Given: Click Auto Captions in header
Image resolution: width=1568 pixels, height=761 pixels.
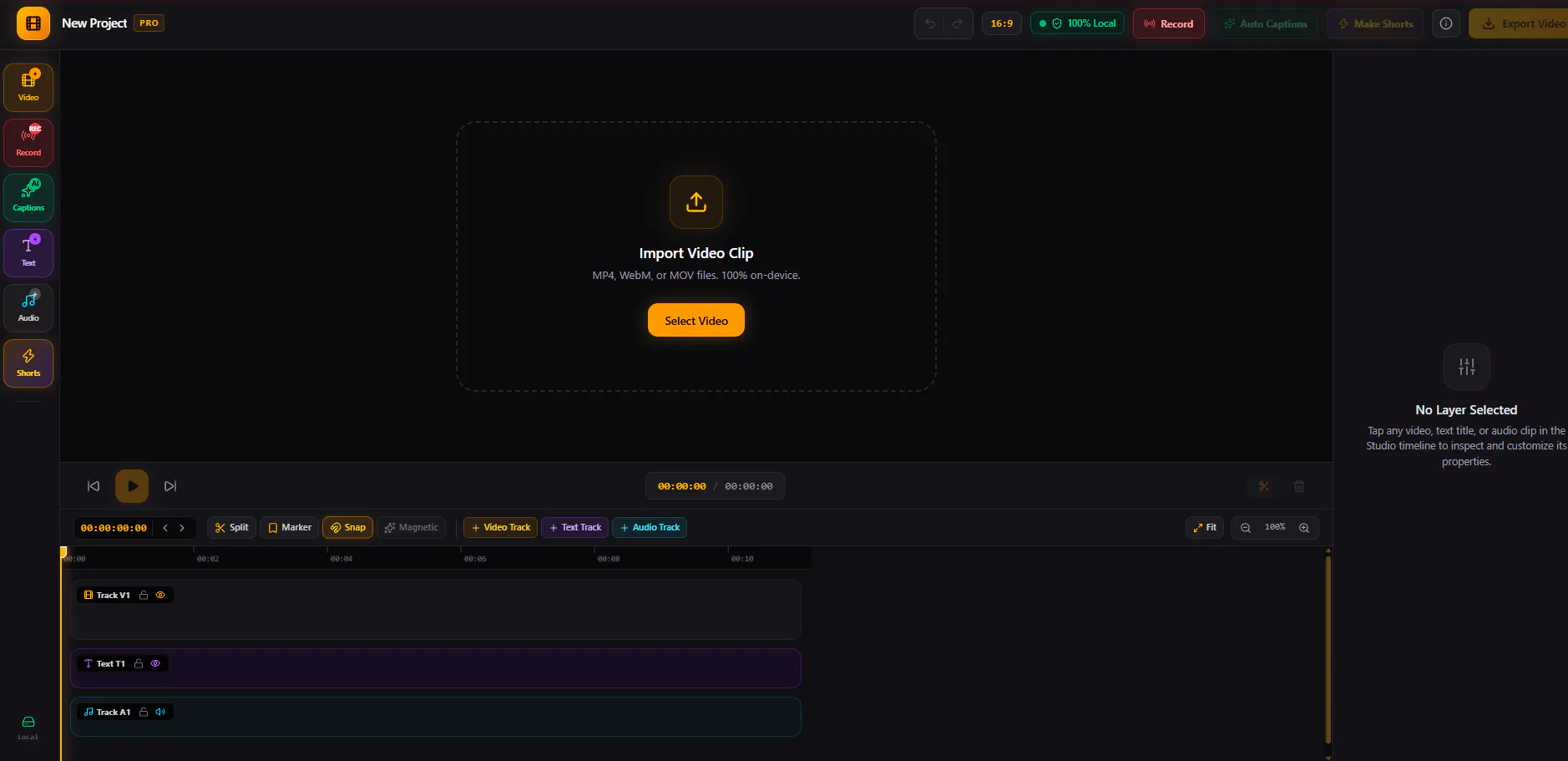Looking at the screenshot, I should point(1266,23).
